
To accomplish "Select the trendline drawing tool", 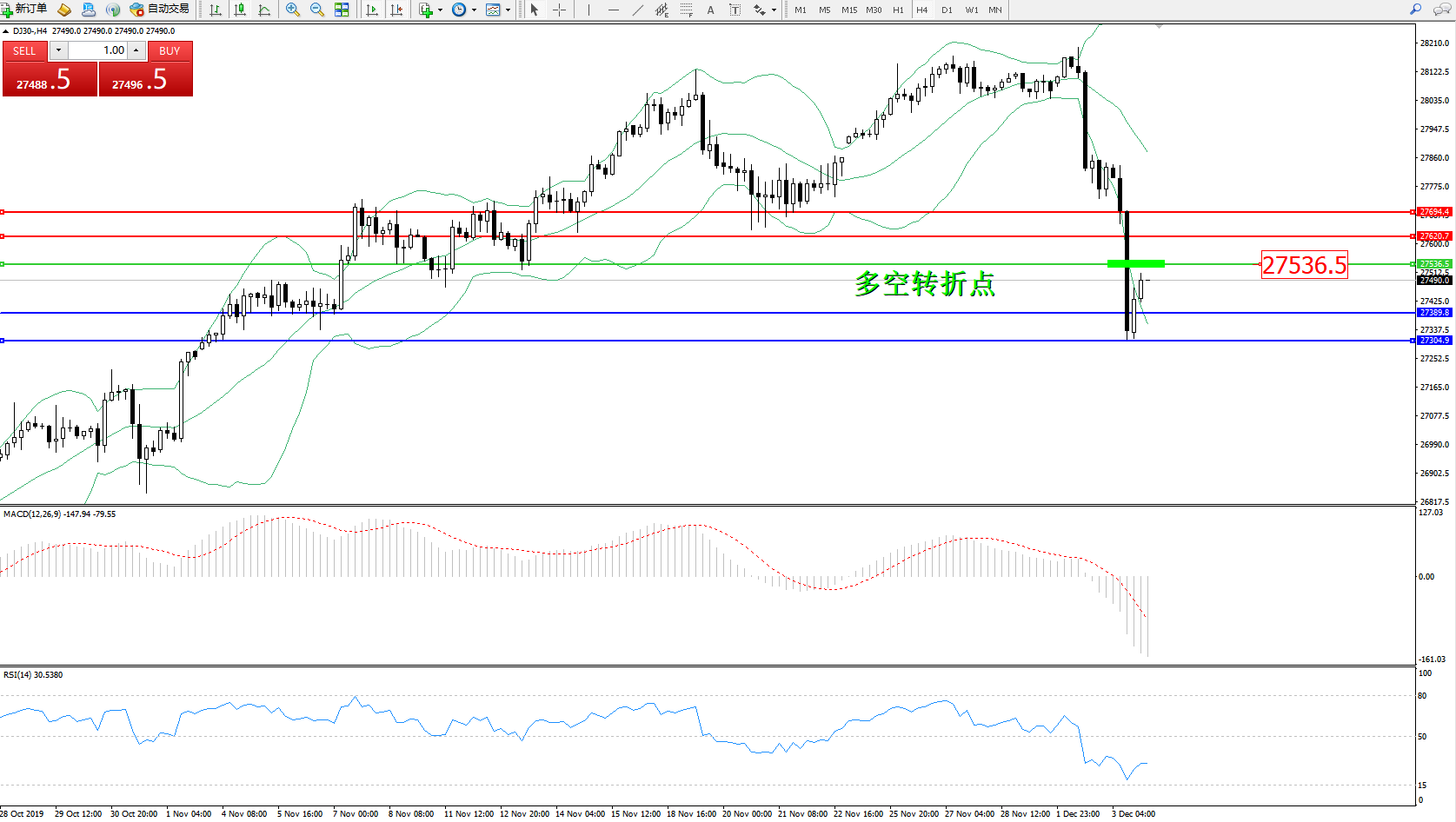I will pos(638,10).
